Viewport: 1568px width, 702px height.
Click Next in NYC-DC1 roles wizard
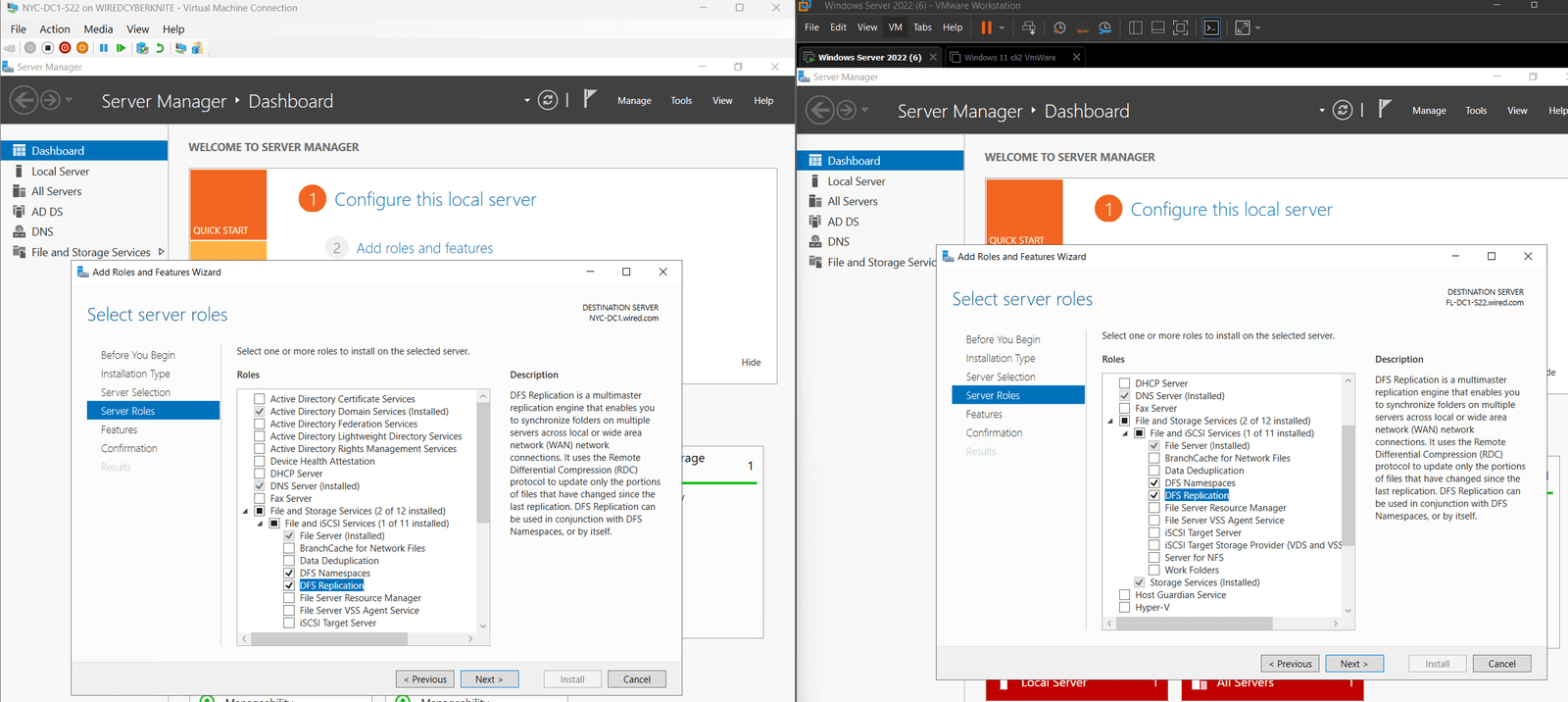tap(489, 678)
